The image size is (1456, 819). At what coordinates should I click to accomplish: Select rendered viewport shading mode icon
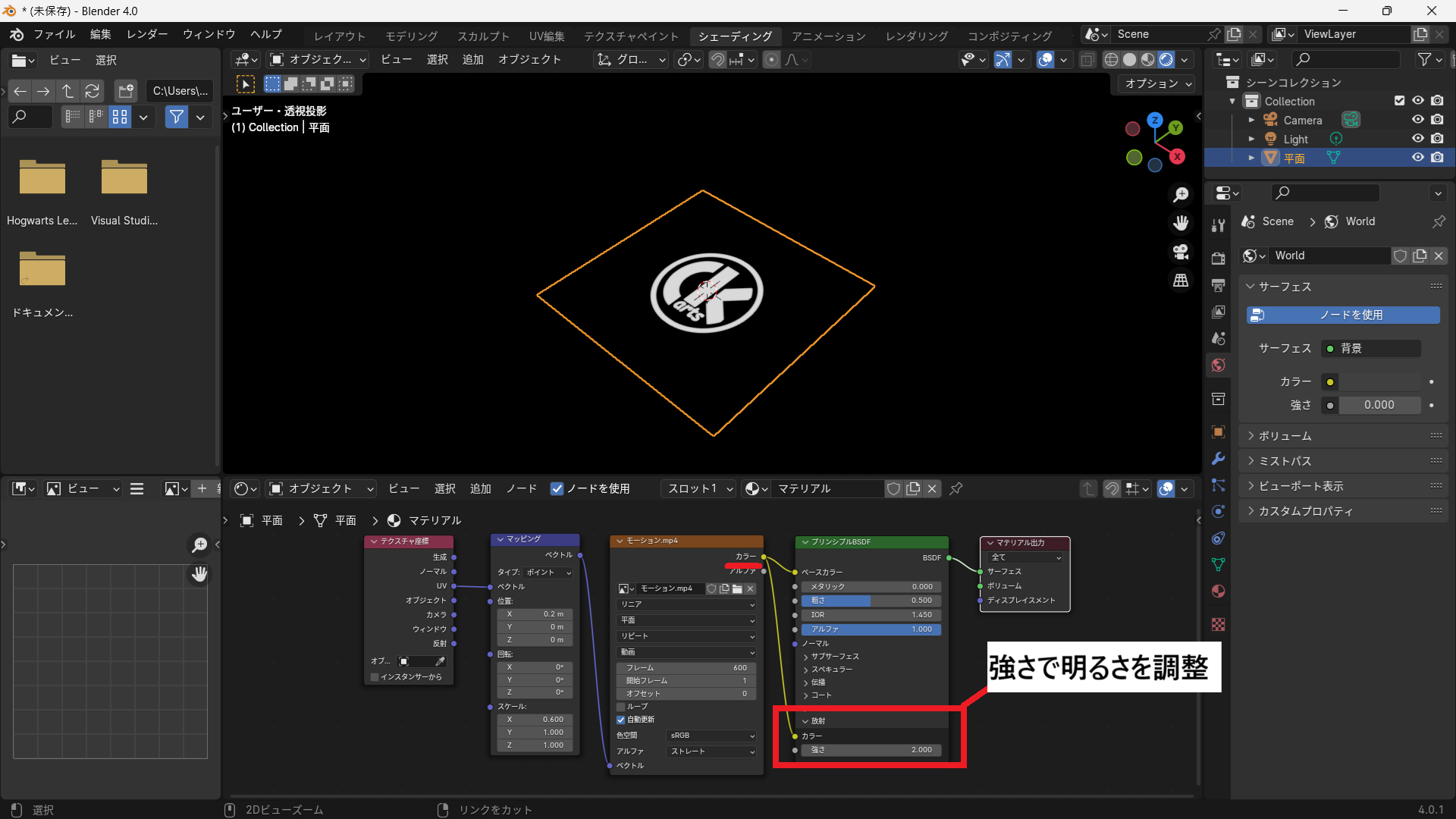1166,60
